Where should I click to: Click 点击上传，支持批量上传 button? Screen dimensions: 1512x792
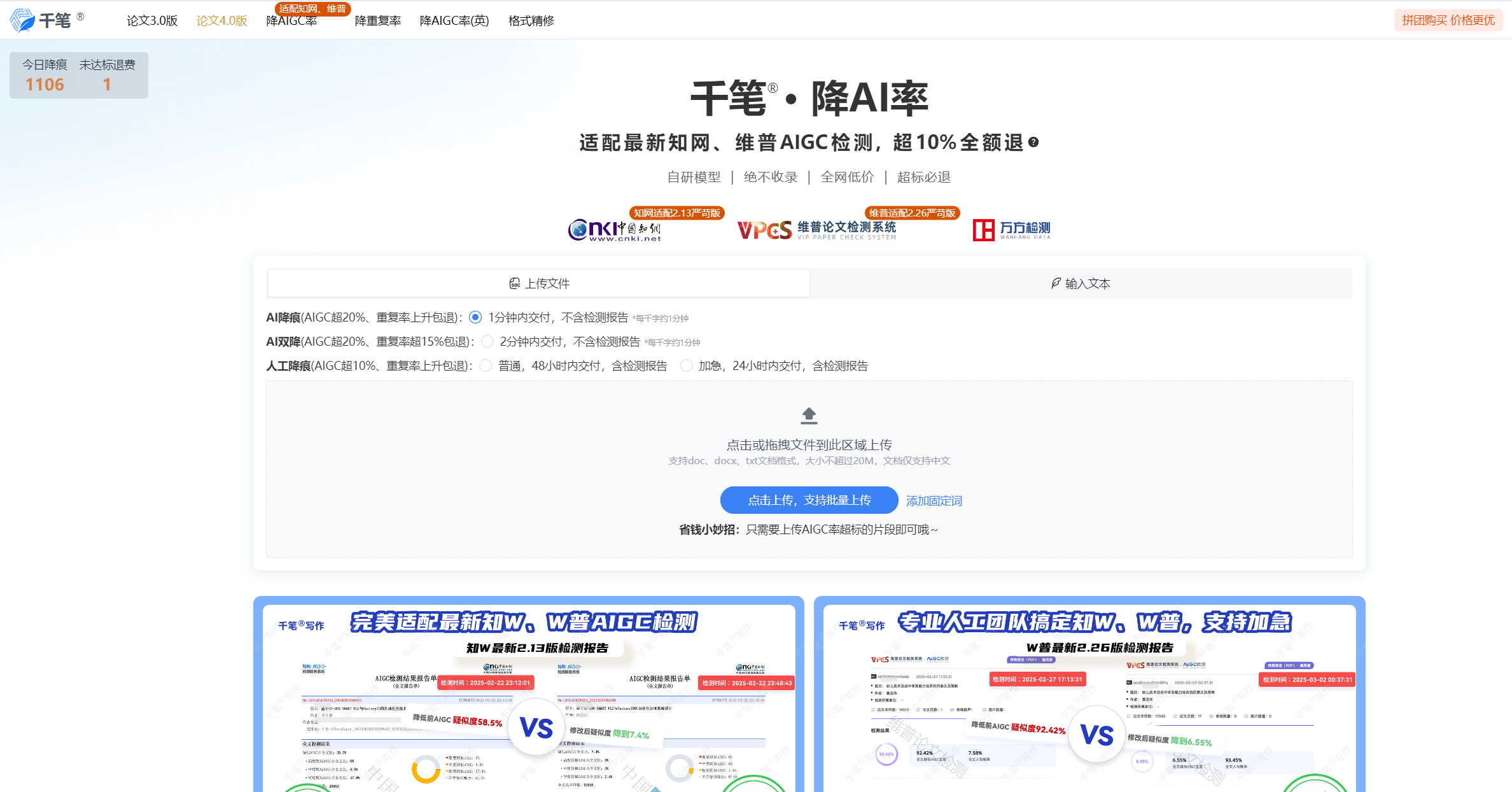(x=809, y=500)
